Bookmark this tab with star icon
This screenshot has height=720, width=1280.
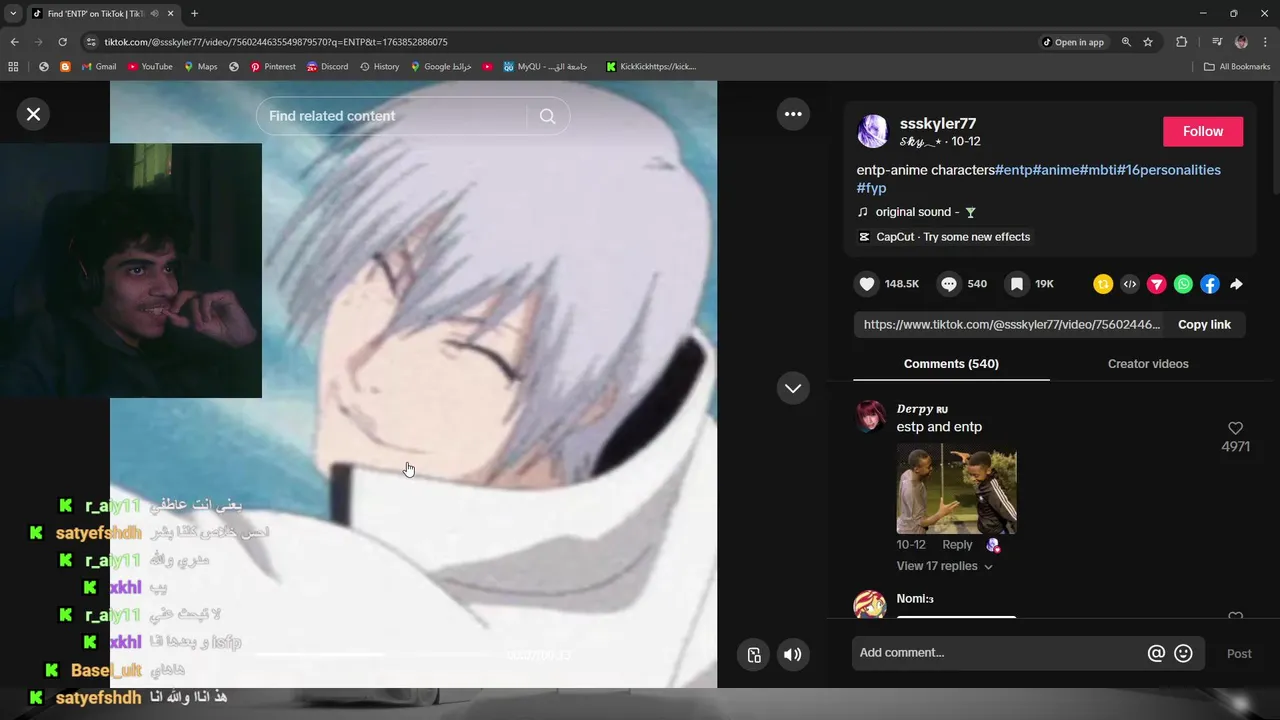click(x=1148, y=42)
